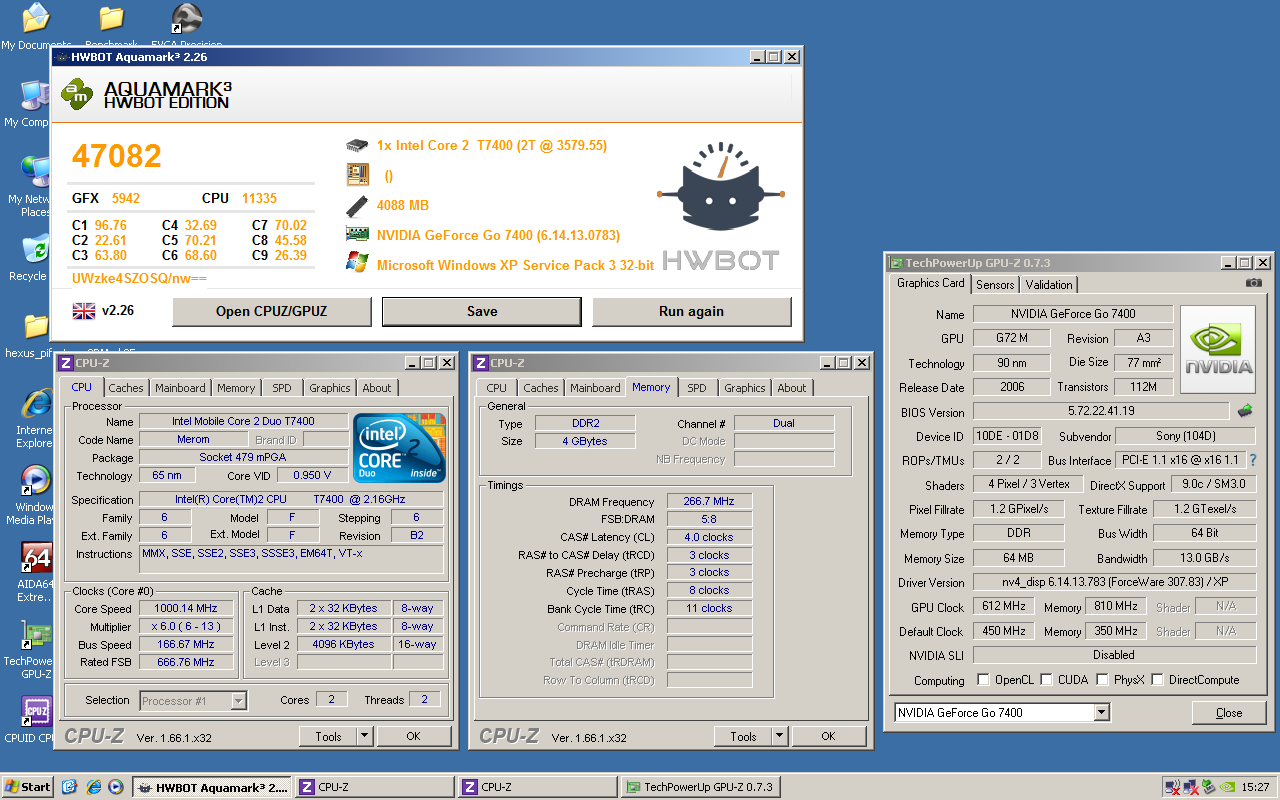Click Show Desktop in Quick Launch

pos(69,787)
